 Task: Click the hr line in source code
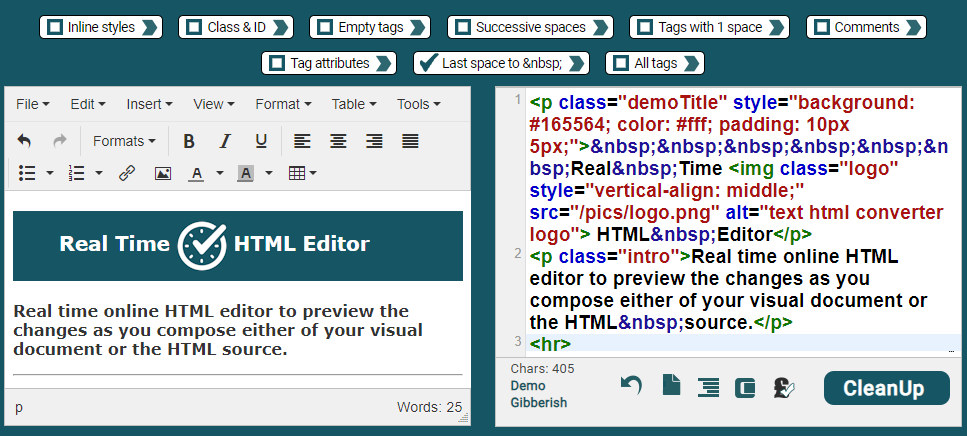[550, 343]
